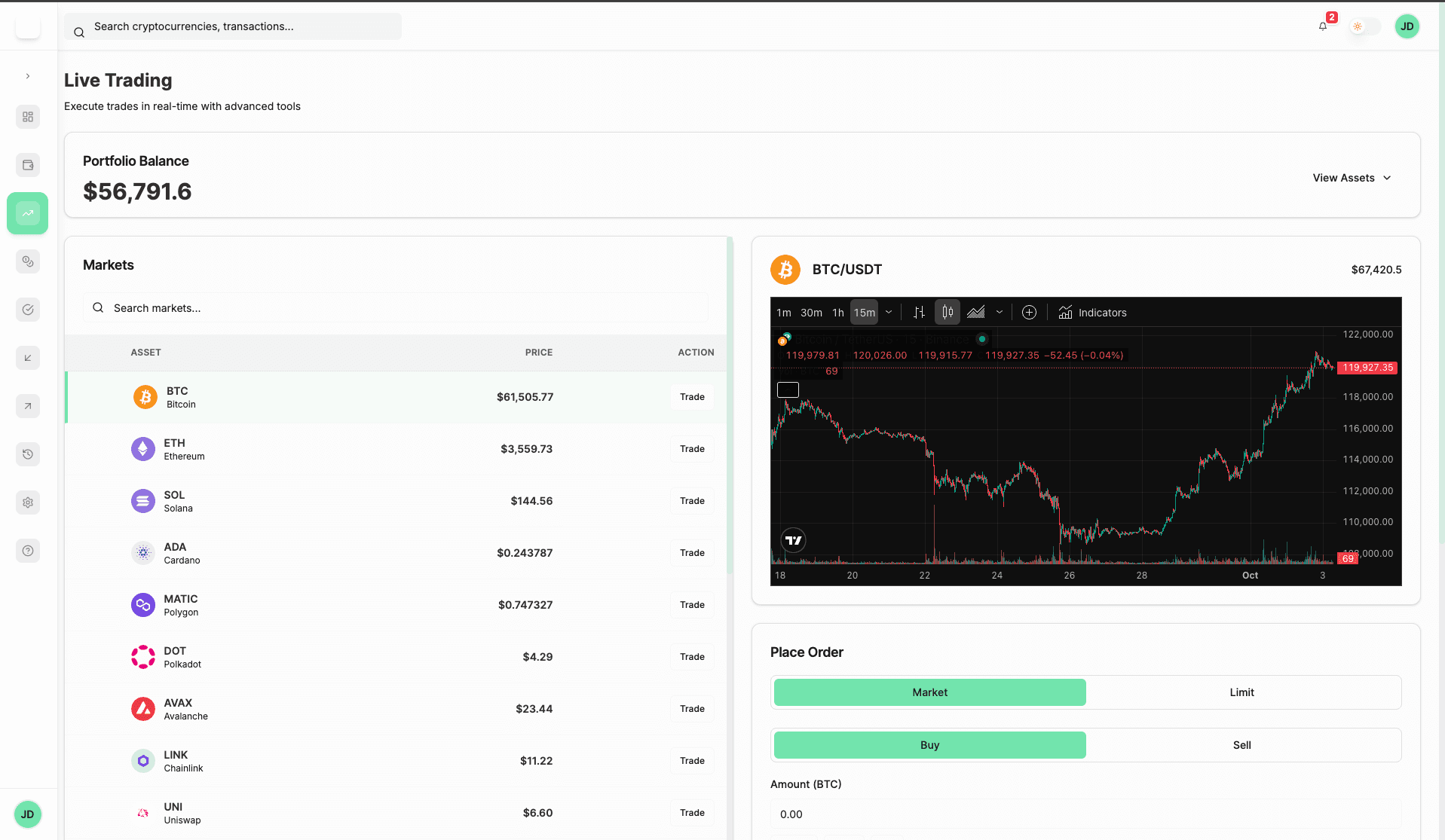The height and width of the screenshot is (840, 1445).
Task: Switch chart timeframe to 1h
Action: click(x=837, y=312)
